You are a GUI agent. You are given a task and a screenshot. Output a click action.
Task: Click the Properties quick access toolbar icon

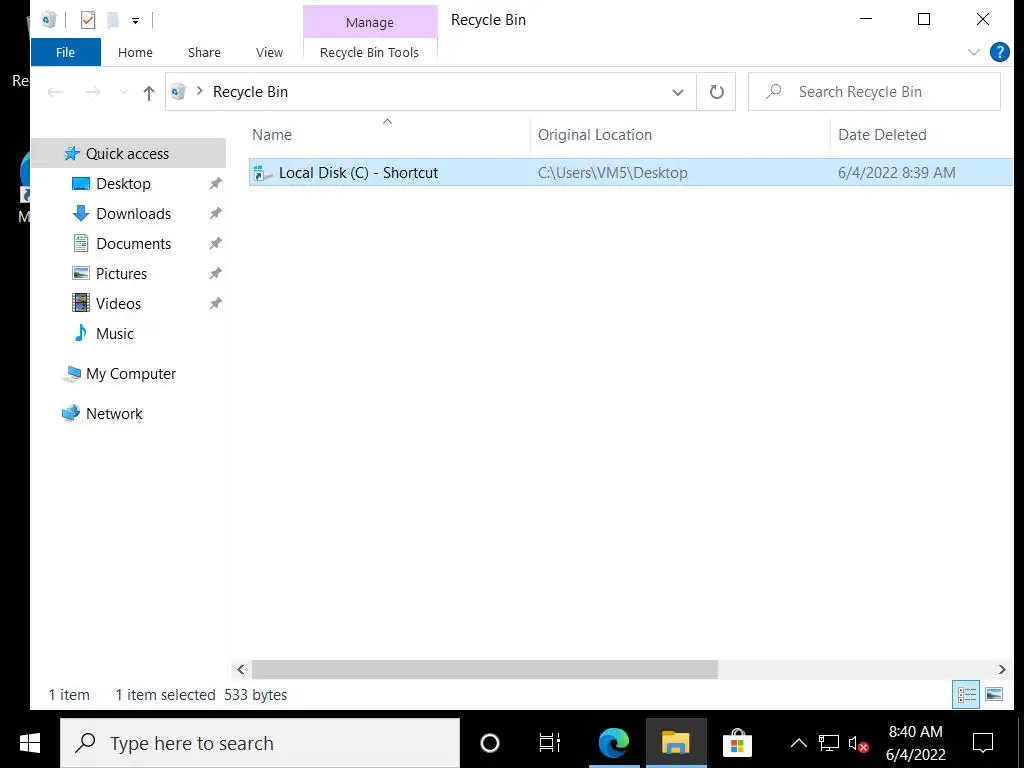[88, 20]
